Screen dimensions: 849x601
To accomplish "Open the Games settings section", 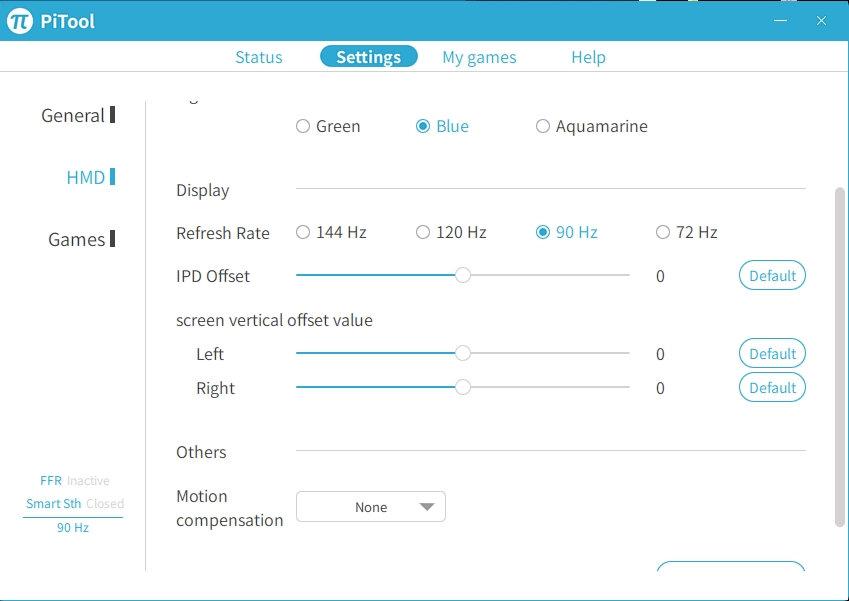I will 77,240.
